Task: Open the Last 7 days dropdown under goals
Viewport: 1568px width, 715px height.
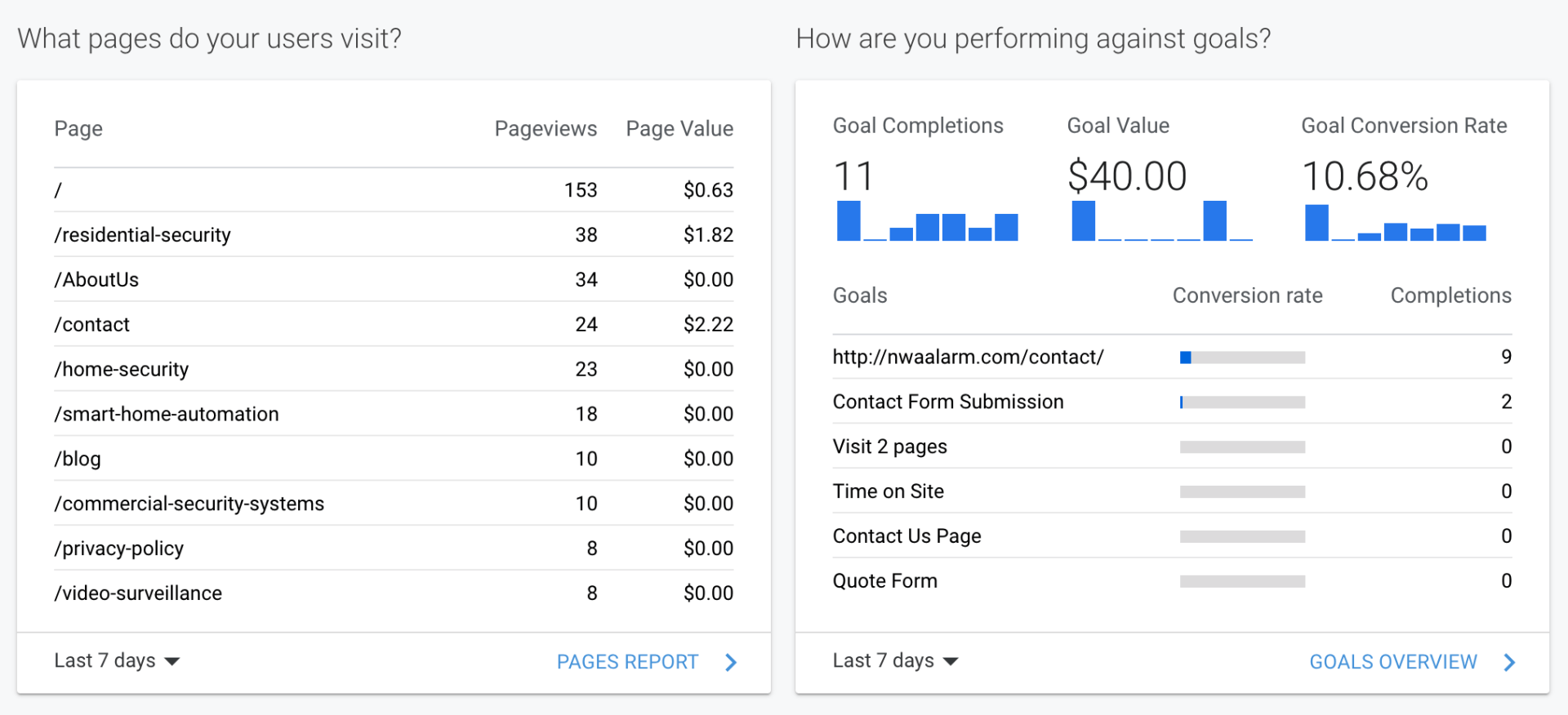Action: pyautogui.click(x=895, y=660)
